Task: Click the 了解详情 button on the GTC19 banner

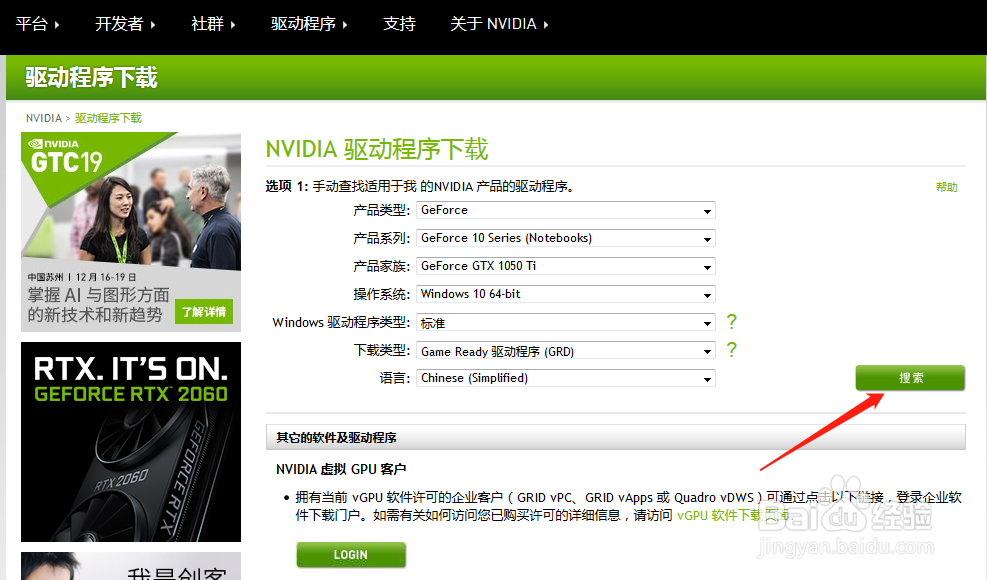Action: pos(204,312)
